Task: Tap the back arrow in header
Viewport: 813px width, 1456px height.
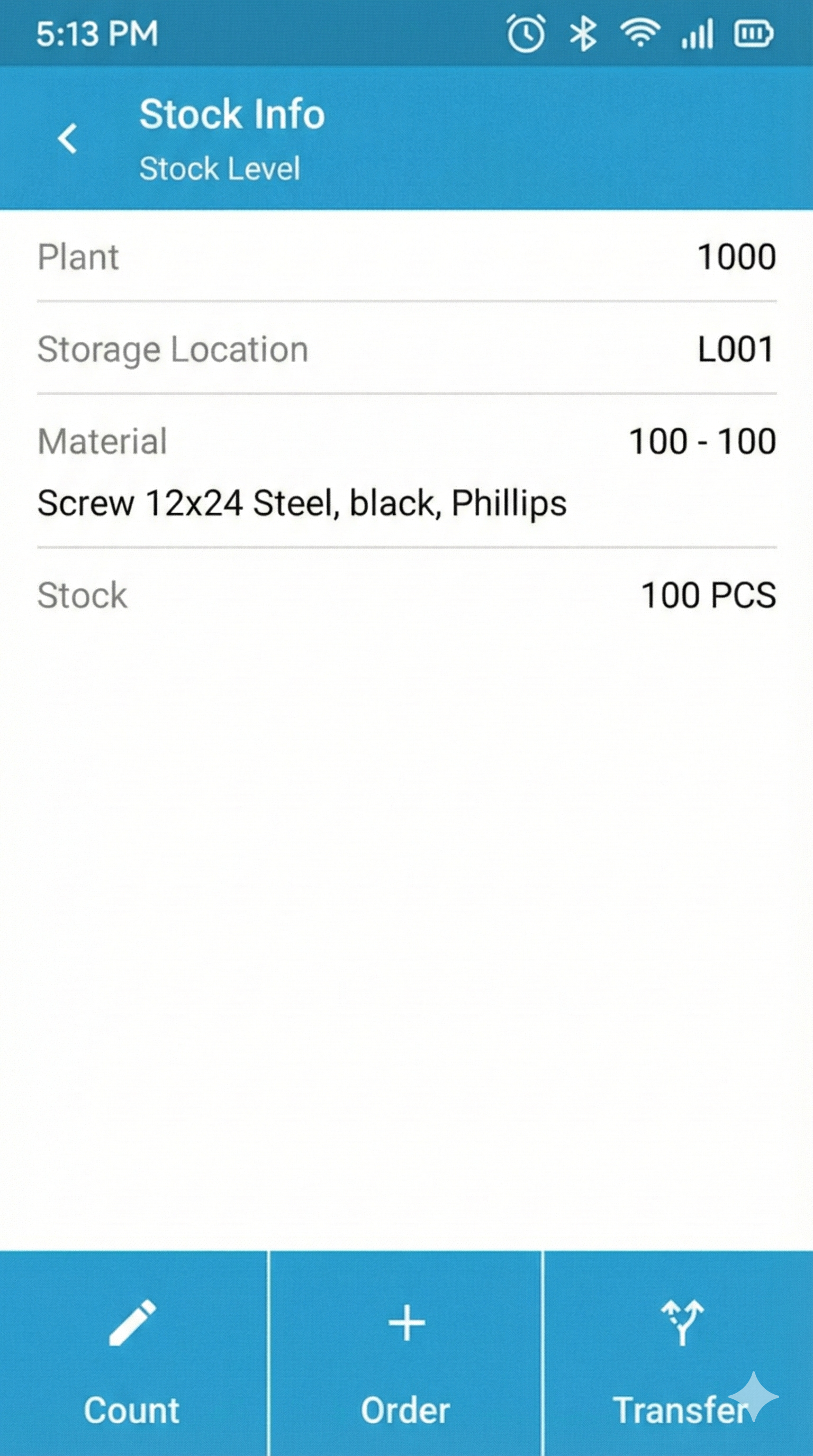Action: [x=68, y=139]
